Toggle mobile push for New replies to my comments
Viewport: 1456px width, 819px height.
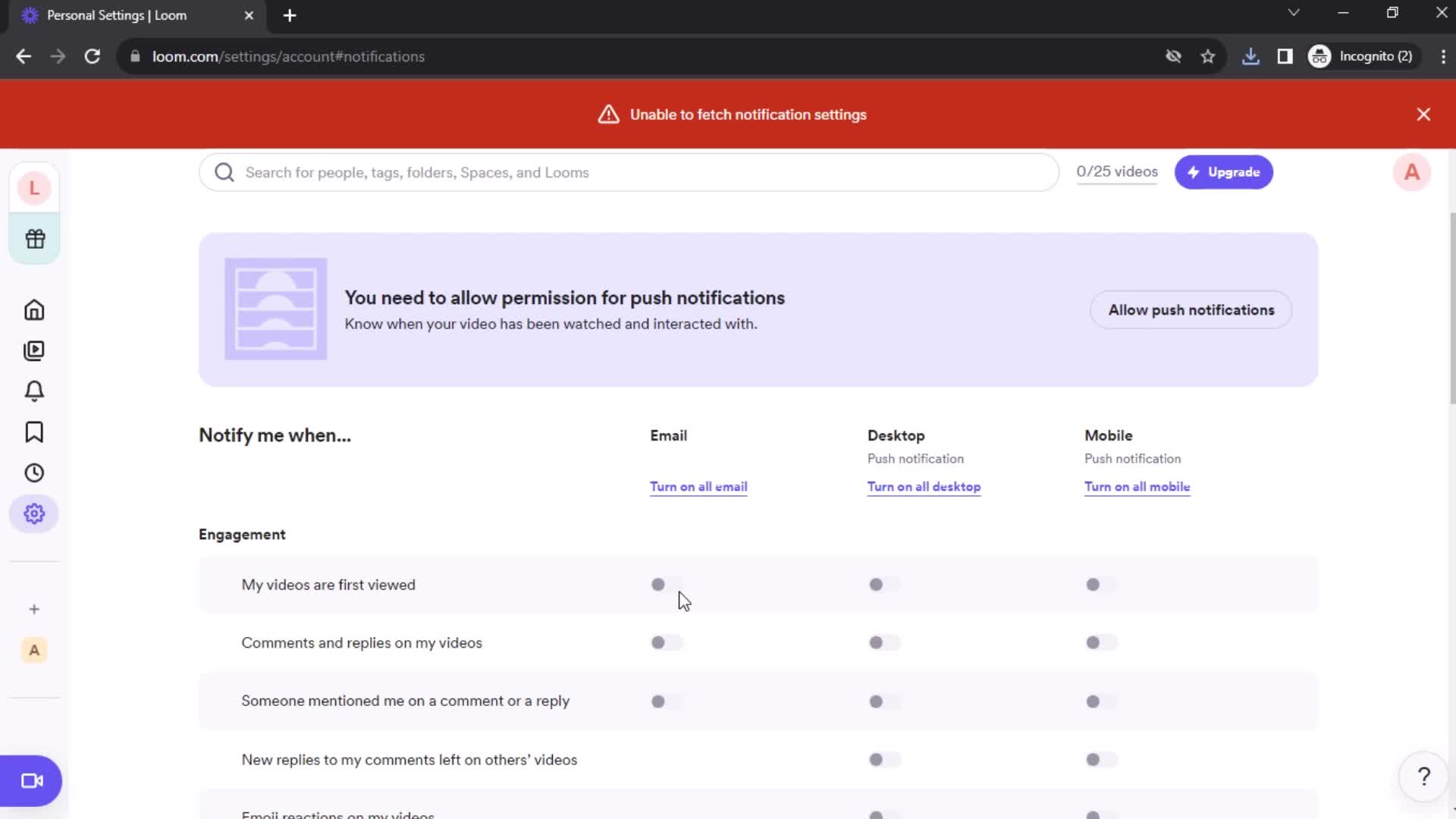pyautogui.click(x=1101, y=760)
